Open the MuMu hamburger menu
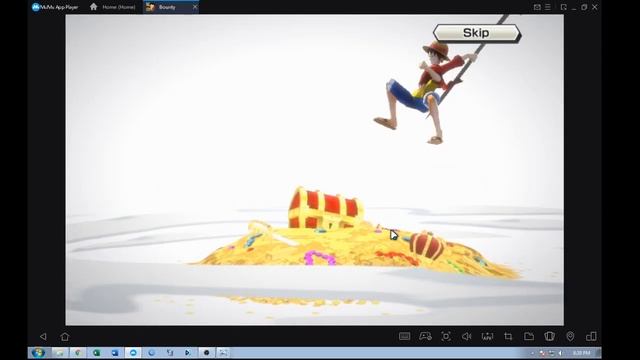 548,7
